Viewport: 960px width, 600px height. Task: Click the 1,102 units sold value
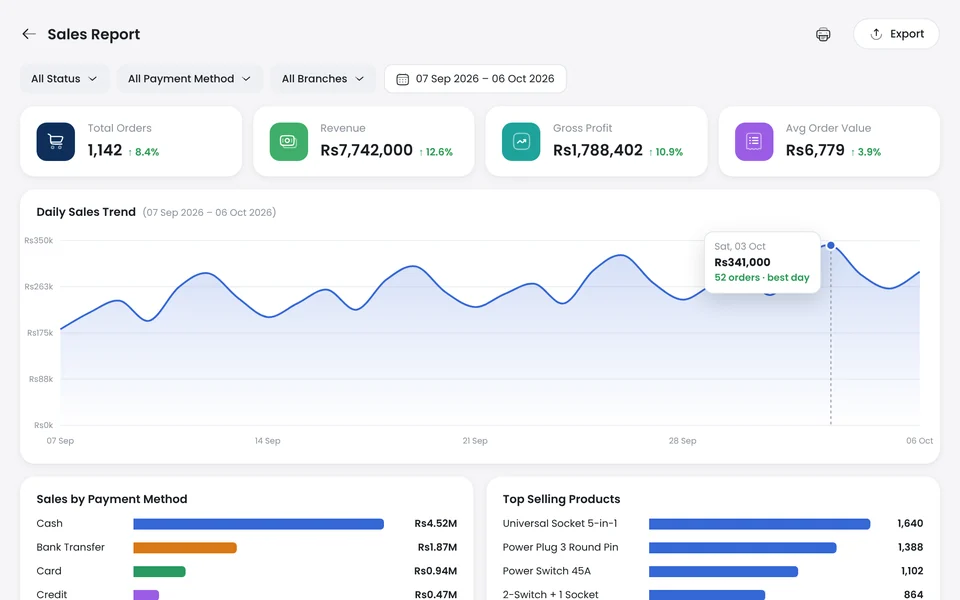tap(912, 571)
